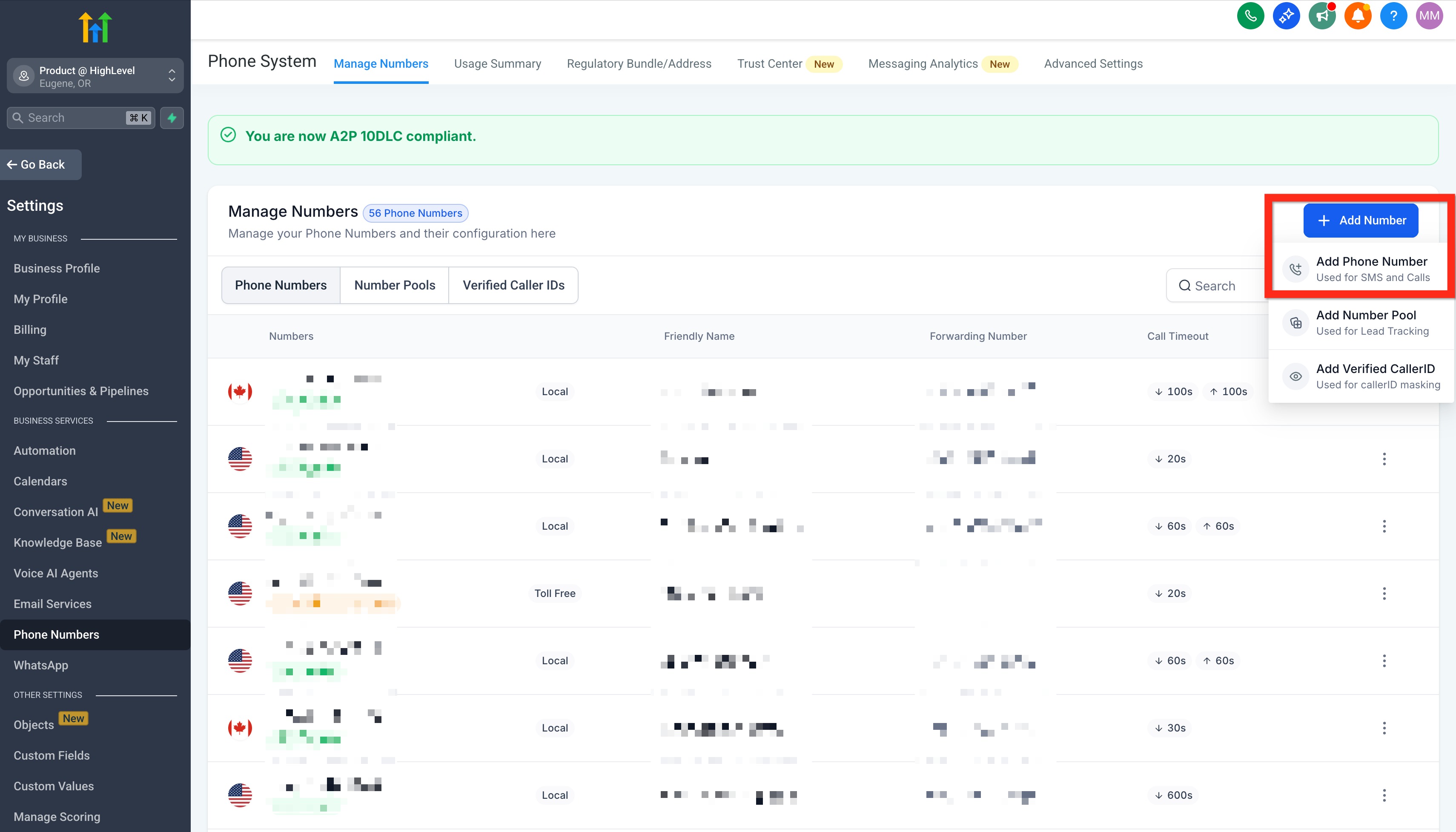Open three-dot menu for the Toll Free number
Image resolution: width=1456 pixels, height=832 pixels.
[1384, 593]
